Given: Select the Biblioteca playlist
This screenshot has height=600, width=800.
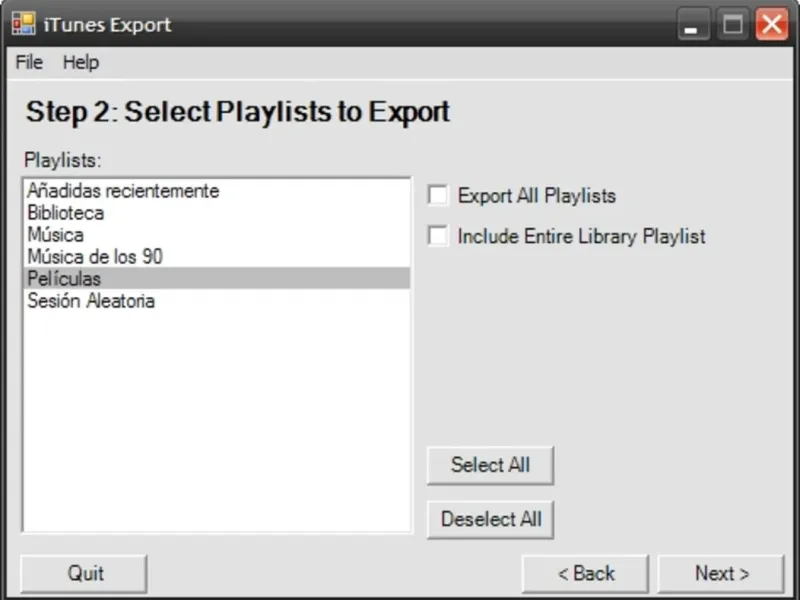Looking at the screenshot, I should pos(217,213).
